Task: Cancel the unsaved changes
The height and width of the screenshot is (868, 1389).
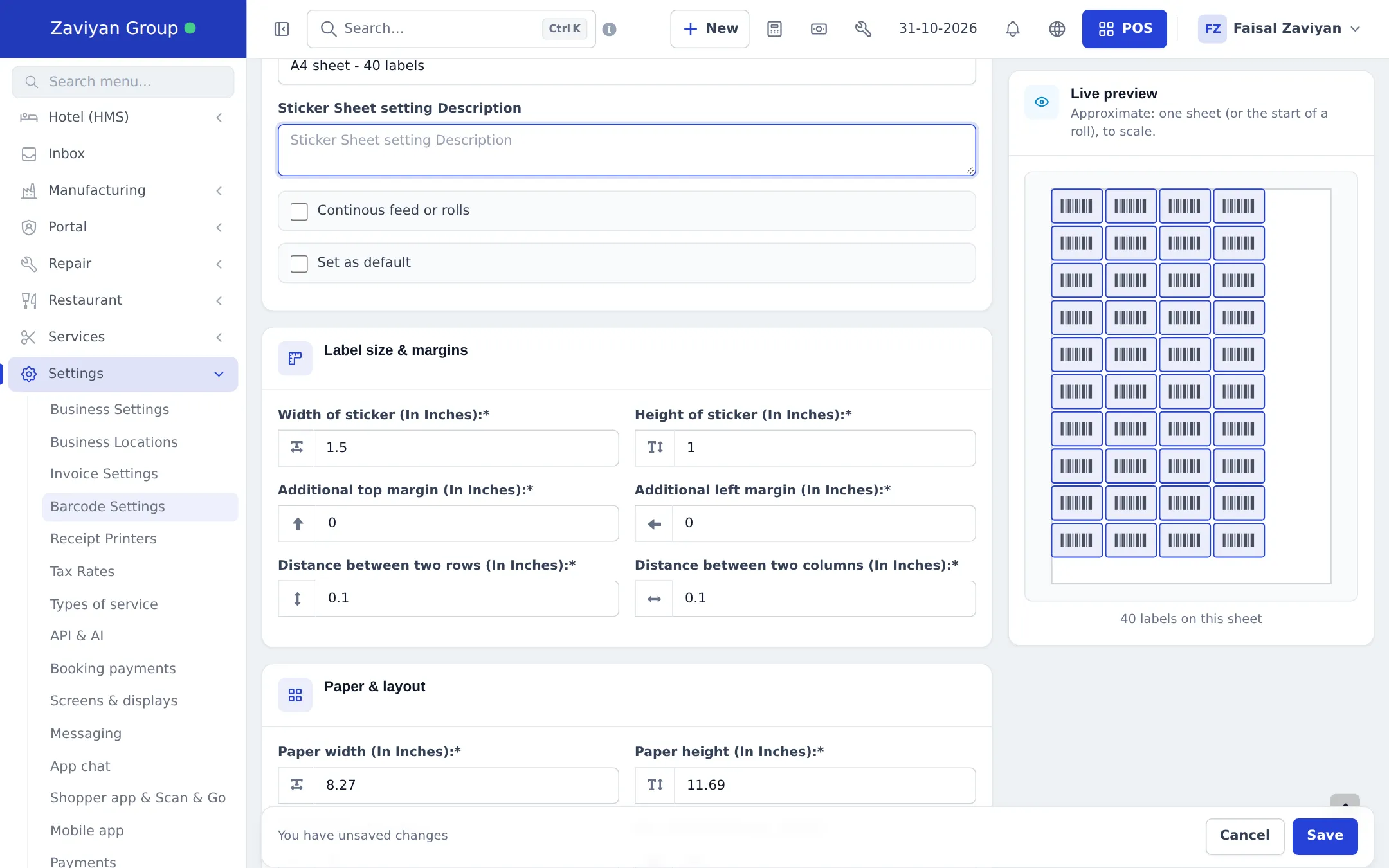Action: 1244,836
